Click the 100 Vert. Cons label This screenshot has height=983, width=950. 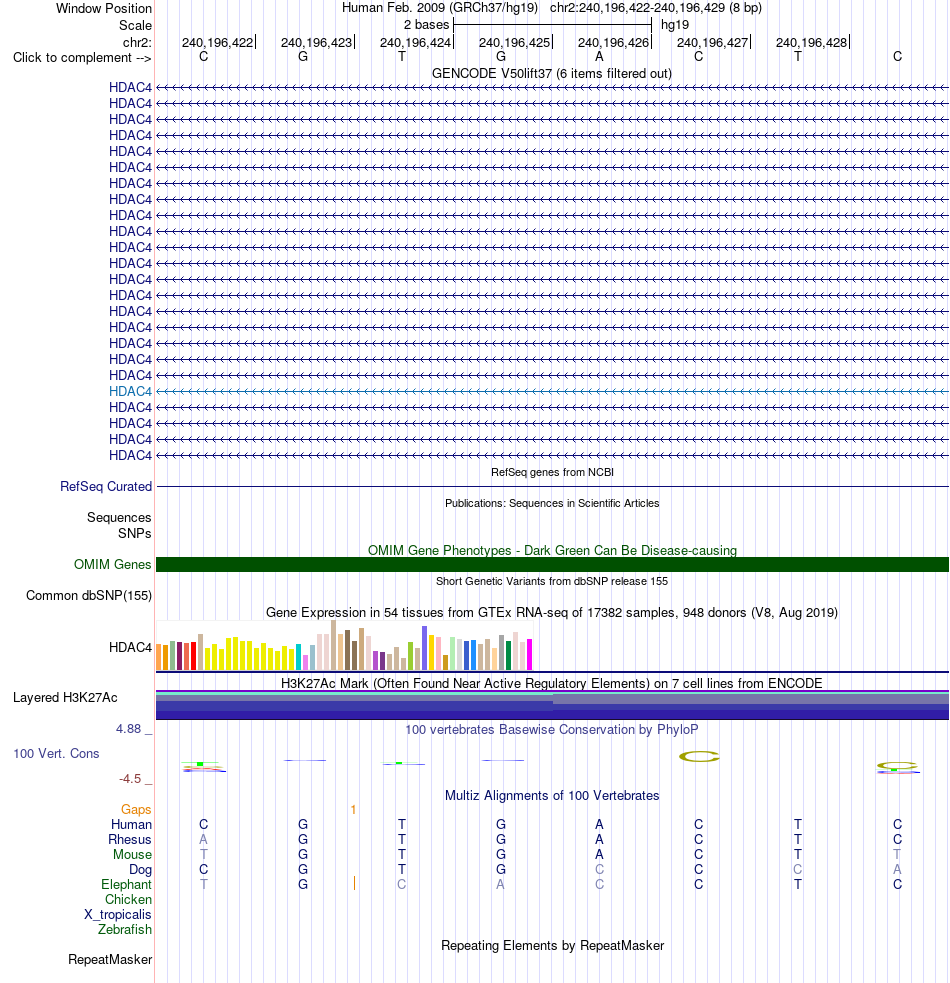(x=56, y=754)
